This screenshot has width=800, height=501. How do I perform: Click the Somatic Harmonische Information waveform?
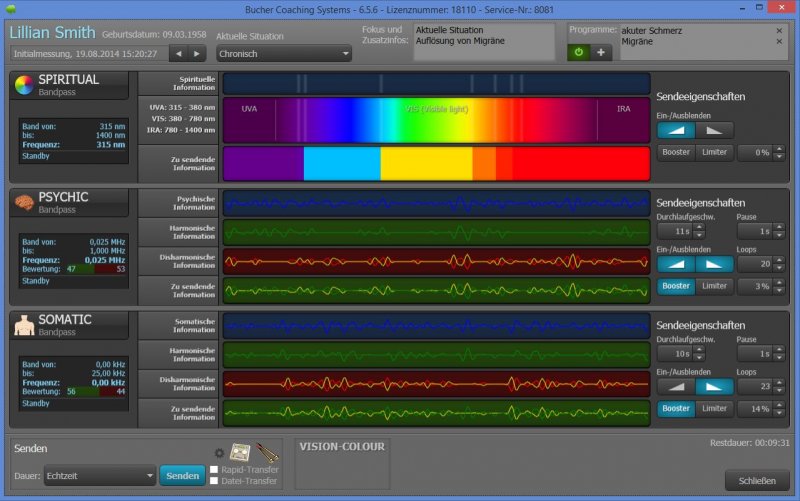point(436,355)
